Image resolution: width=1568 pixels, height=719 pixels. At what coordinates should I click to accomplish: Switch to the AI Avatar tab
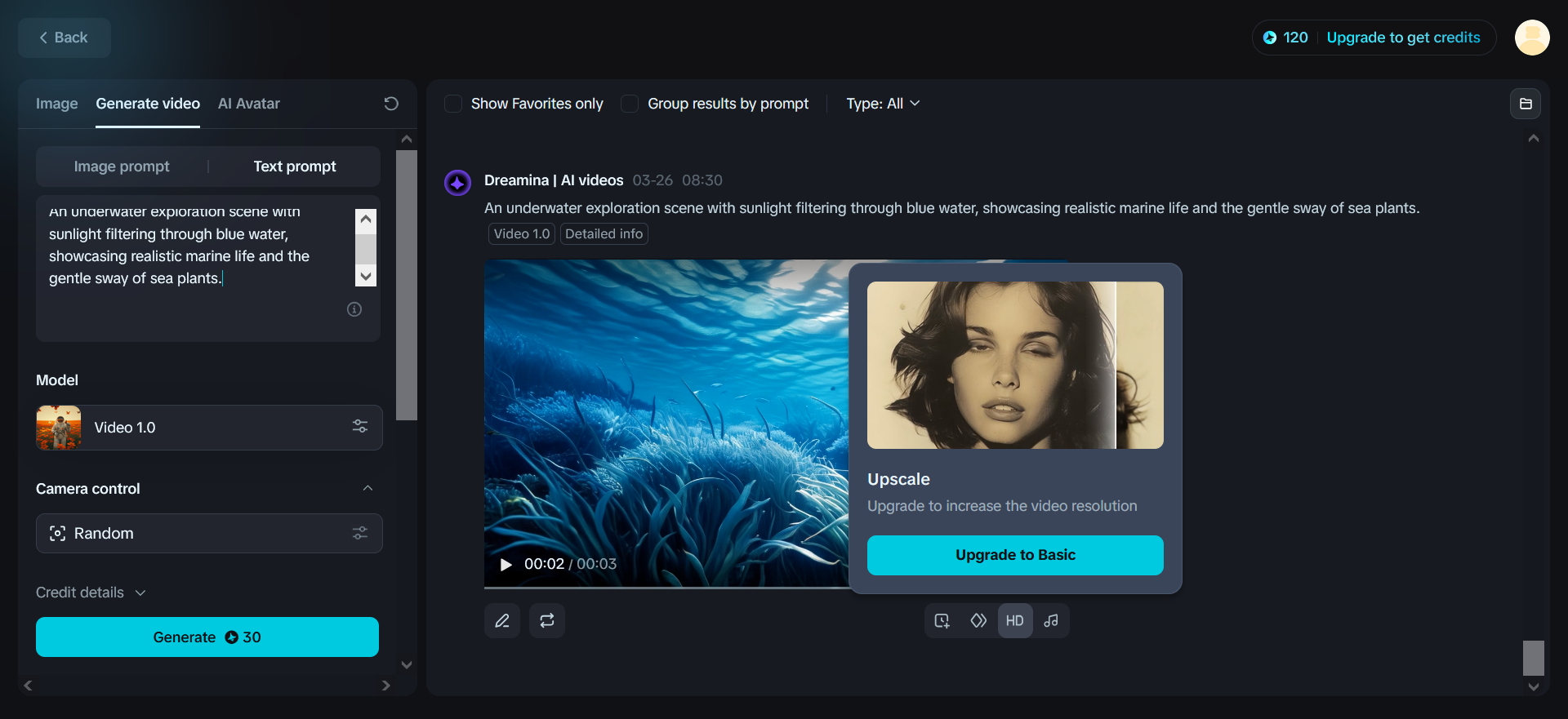coord(249,104)
